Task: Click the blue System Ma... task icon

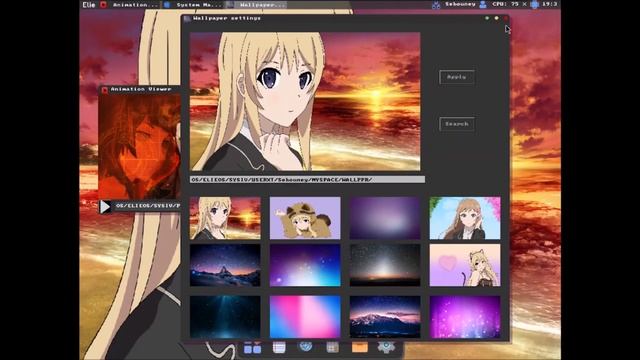Action: tap(167, 4)
